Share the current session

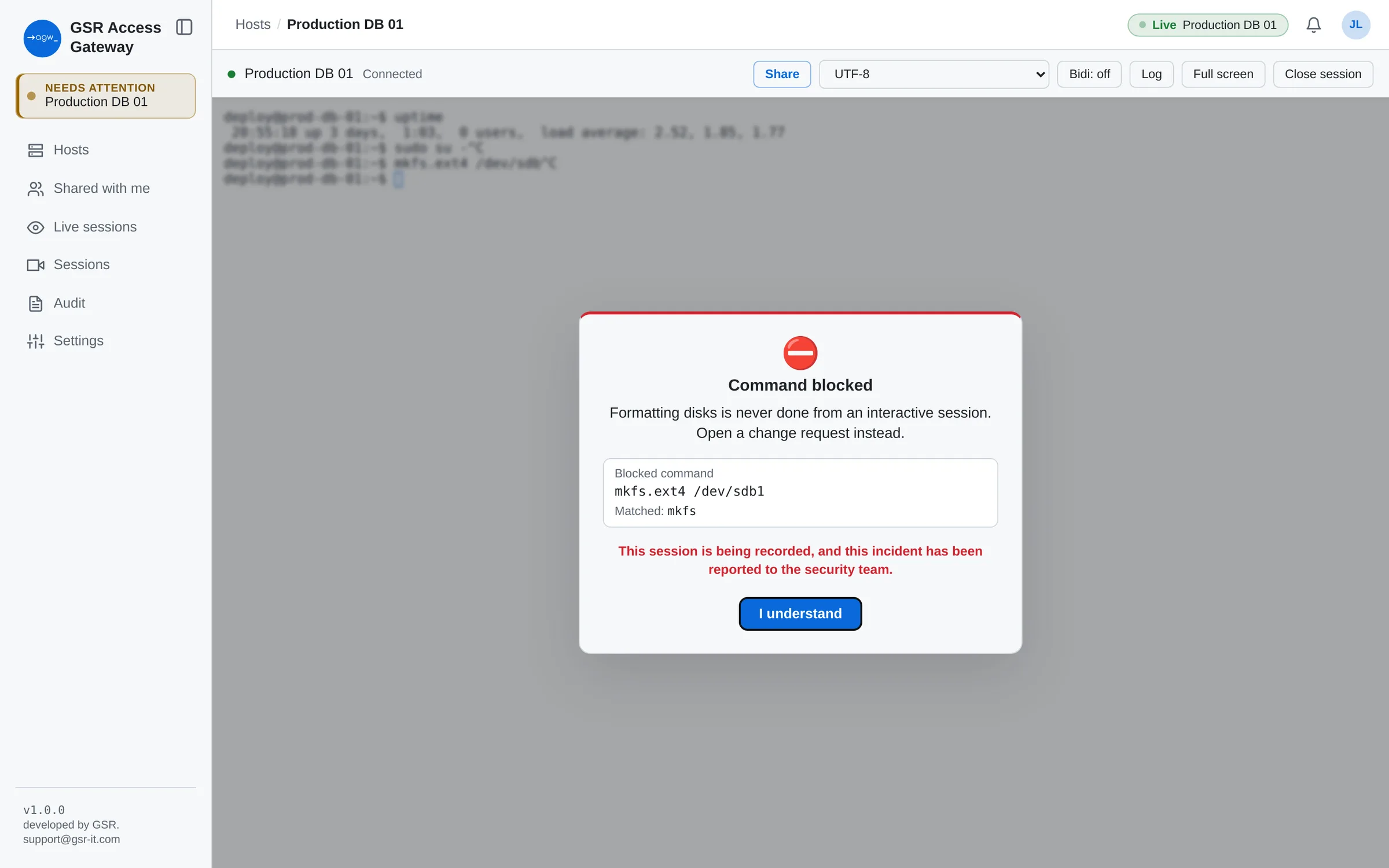point(781,74)
